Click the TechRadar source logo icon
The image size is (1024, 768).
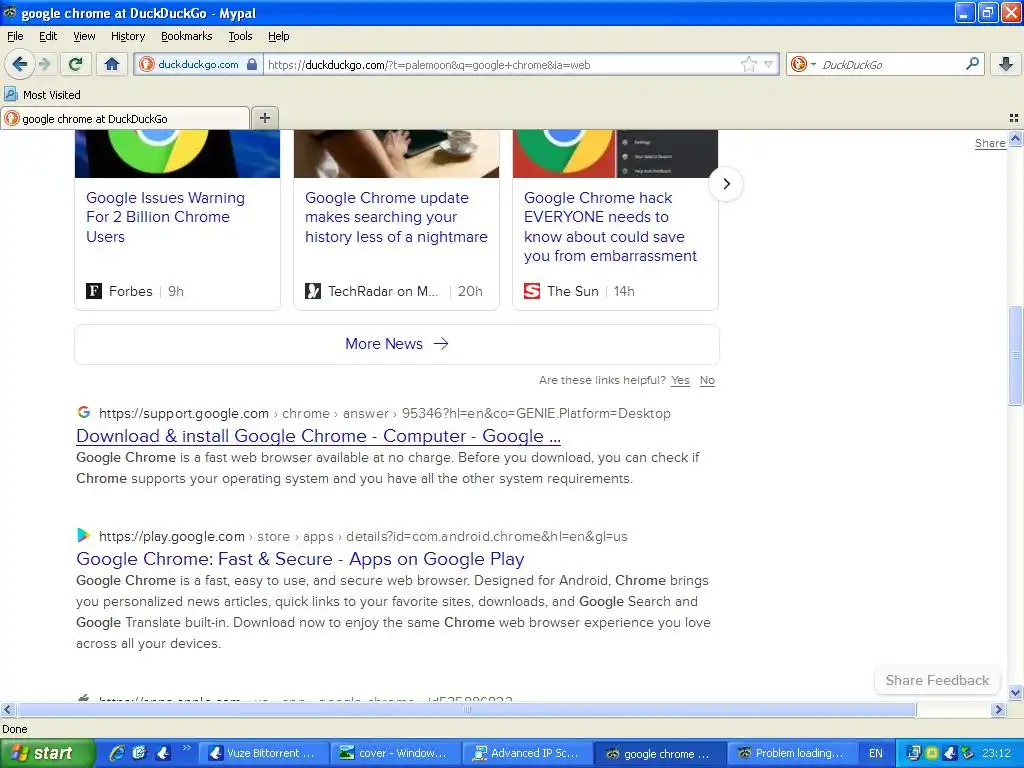(x=313, y=291)
